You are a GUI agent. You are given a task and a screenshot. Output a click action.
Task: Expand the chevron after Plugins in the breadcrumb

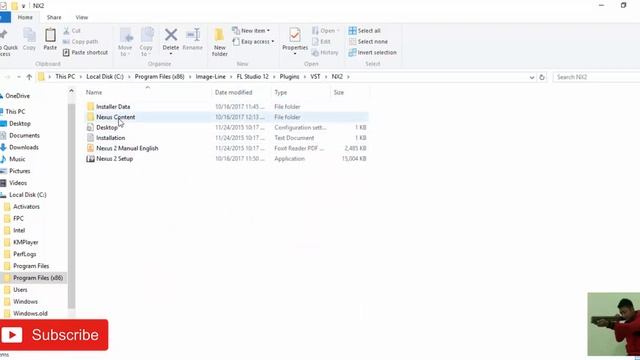[305, 77]
